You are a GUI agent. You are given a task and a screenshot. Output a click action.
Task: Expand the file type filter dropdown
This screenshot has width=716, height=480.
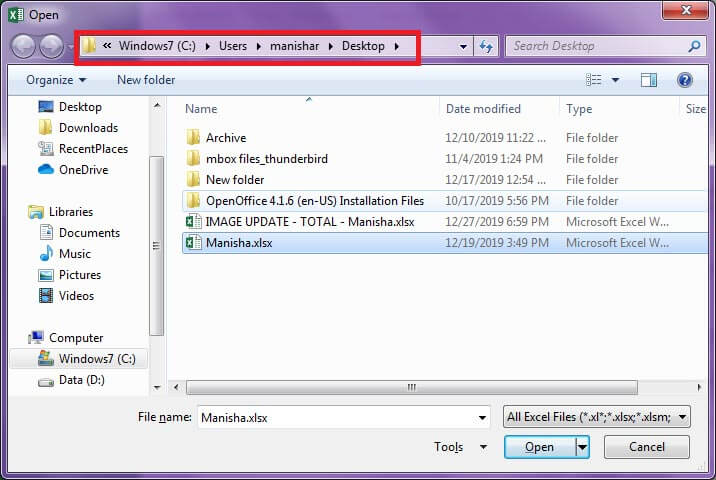(x=596, y=417)
